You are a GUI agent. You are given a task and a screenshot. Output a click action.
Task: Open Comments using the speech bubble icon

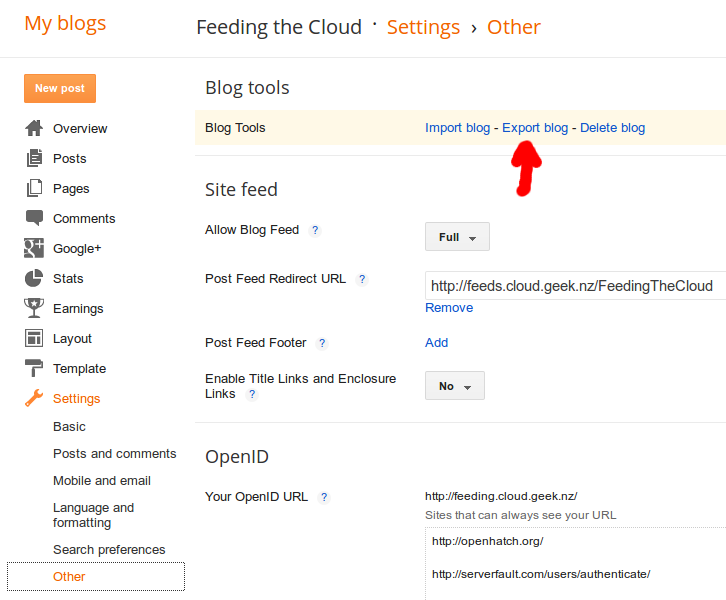coord(34,218)
